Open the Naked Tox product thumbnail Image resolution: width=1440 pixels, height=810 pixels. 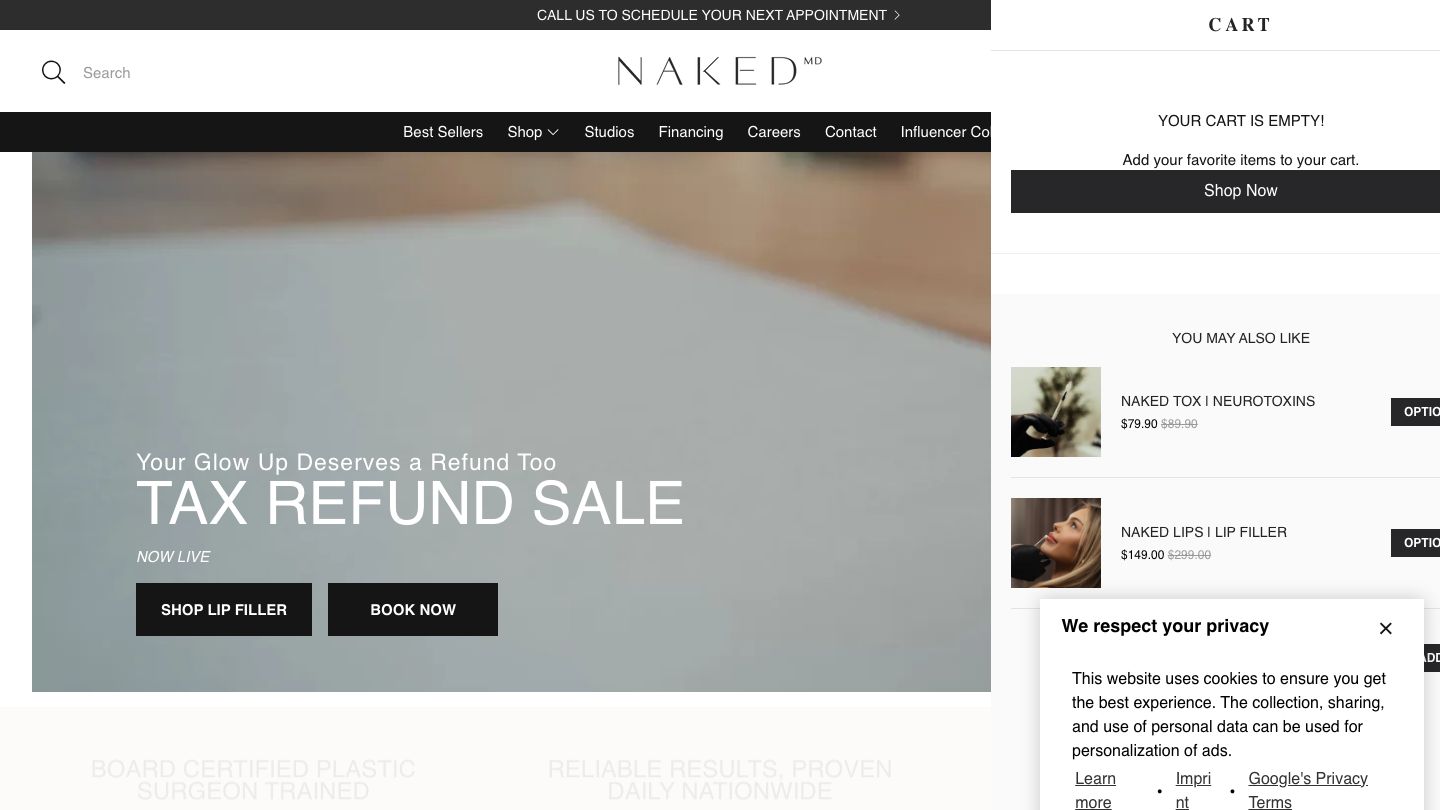point(1056,412)
